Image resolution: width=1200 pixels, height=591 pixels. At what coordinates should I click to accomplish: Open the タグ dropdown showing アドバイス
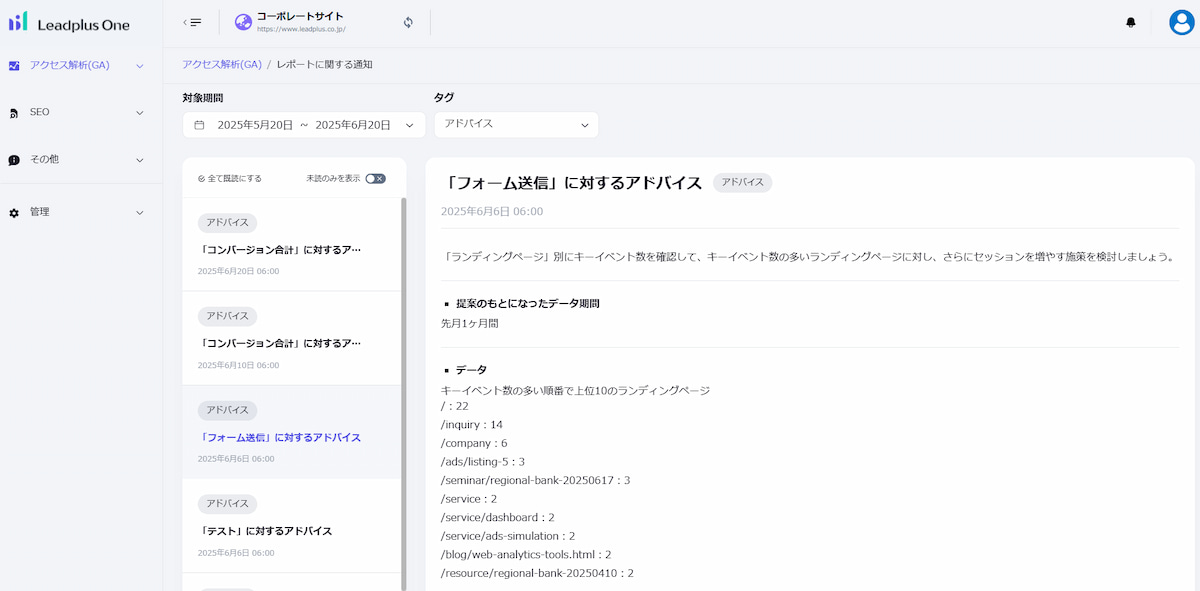coord(516,124)
